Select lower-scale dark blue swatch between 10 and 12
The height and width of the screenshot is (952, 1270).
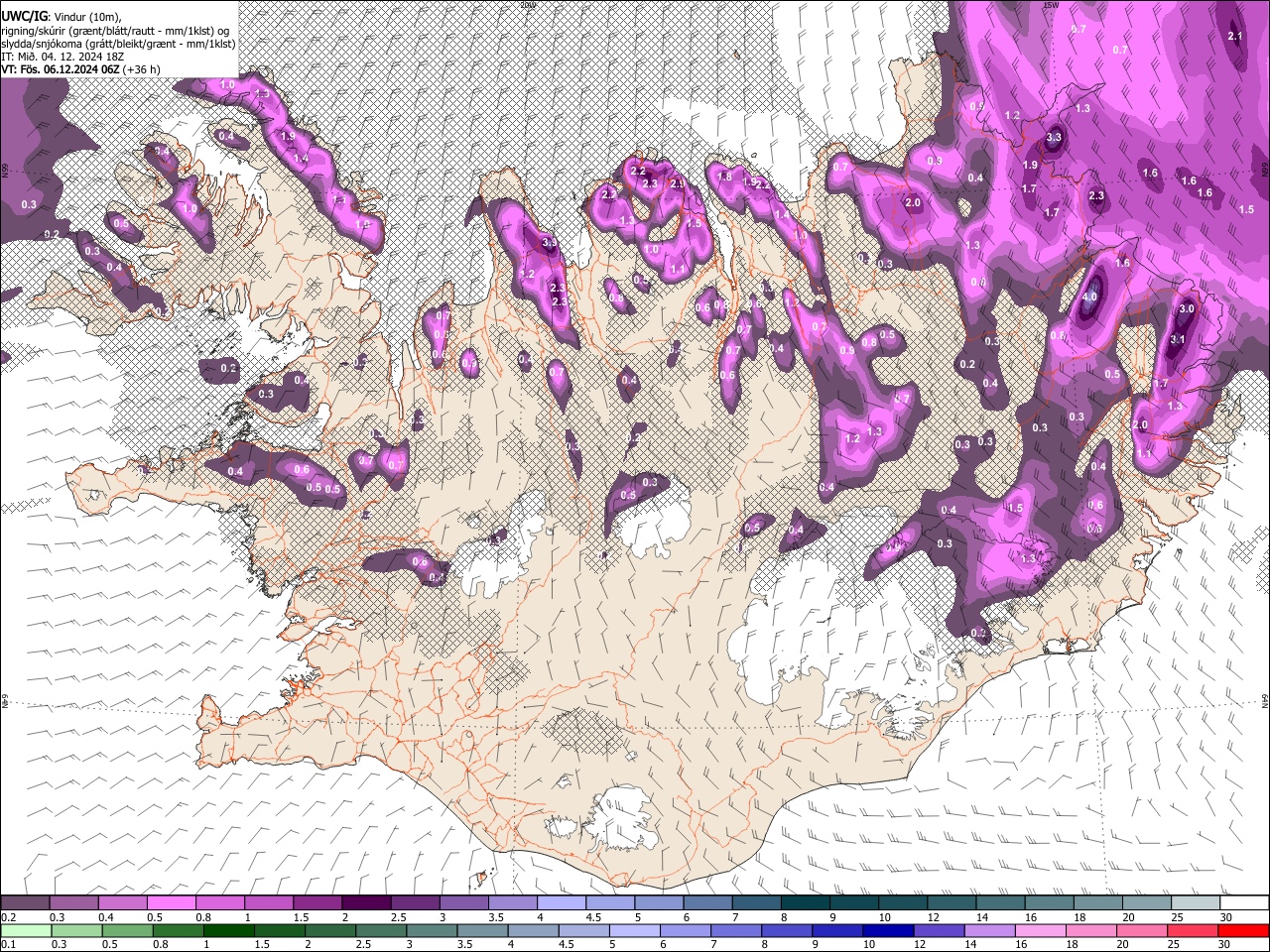coord(887,930)
